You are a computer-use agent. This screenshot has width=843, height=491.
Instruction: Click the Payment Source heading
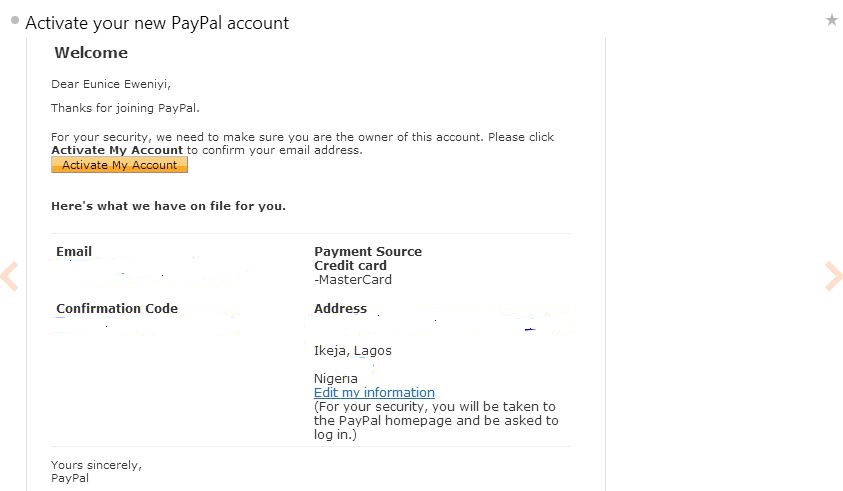click(x=368, y=252)
